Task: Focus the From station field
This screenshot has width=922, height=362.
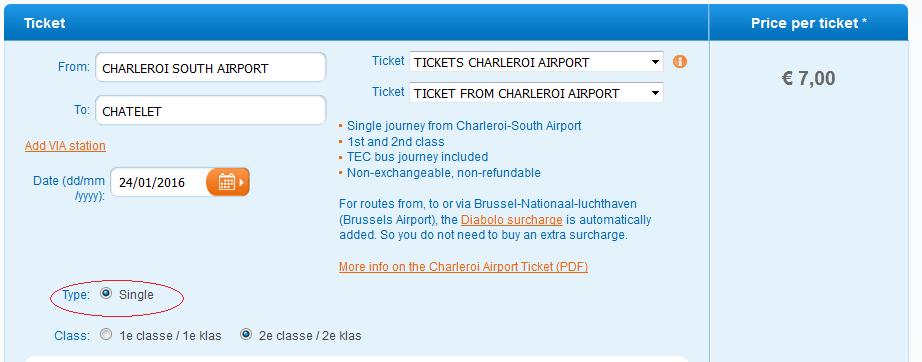Action: click(x=211, y=68)
